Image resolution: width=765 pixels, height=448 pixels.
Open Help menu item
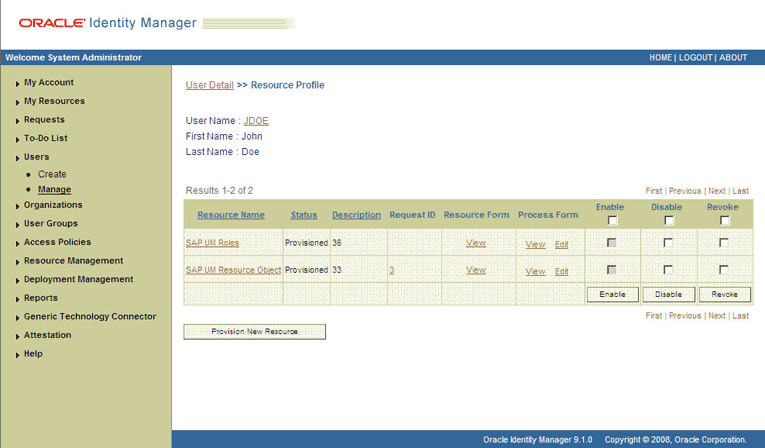(x=33, y=353)
